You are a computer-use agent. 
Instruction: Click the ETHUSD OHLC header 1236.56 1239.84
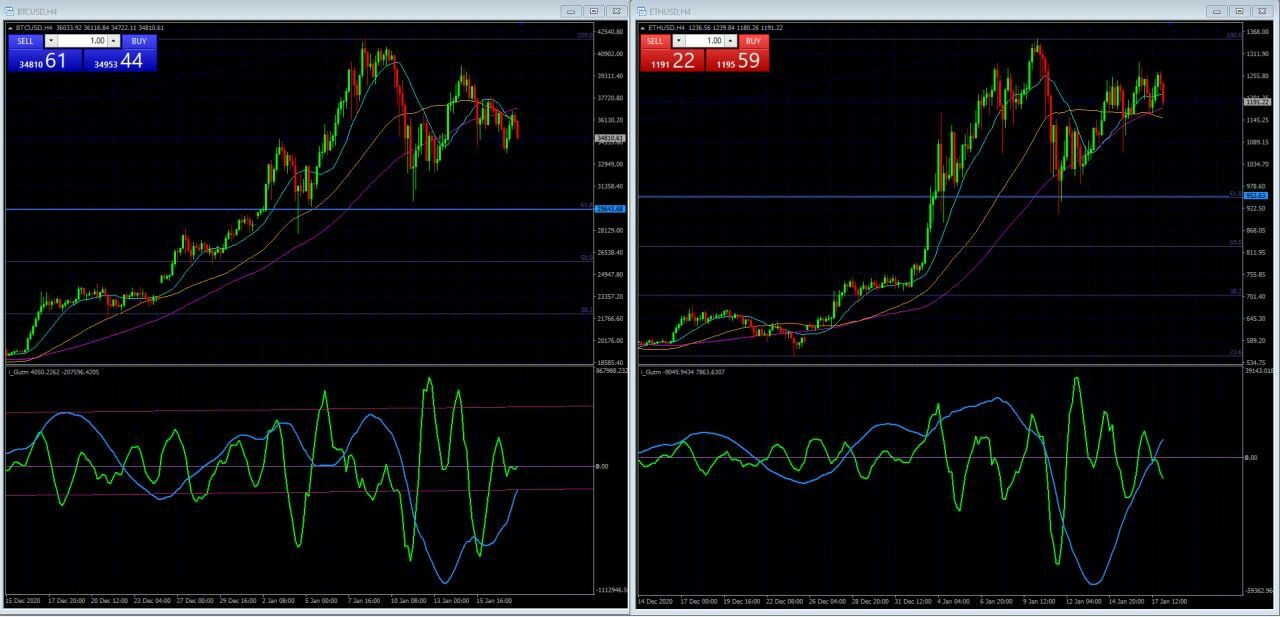point(714,28)
